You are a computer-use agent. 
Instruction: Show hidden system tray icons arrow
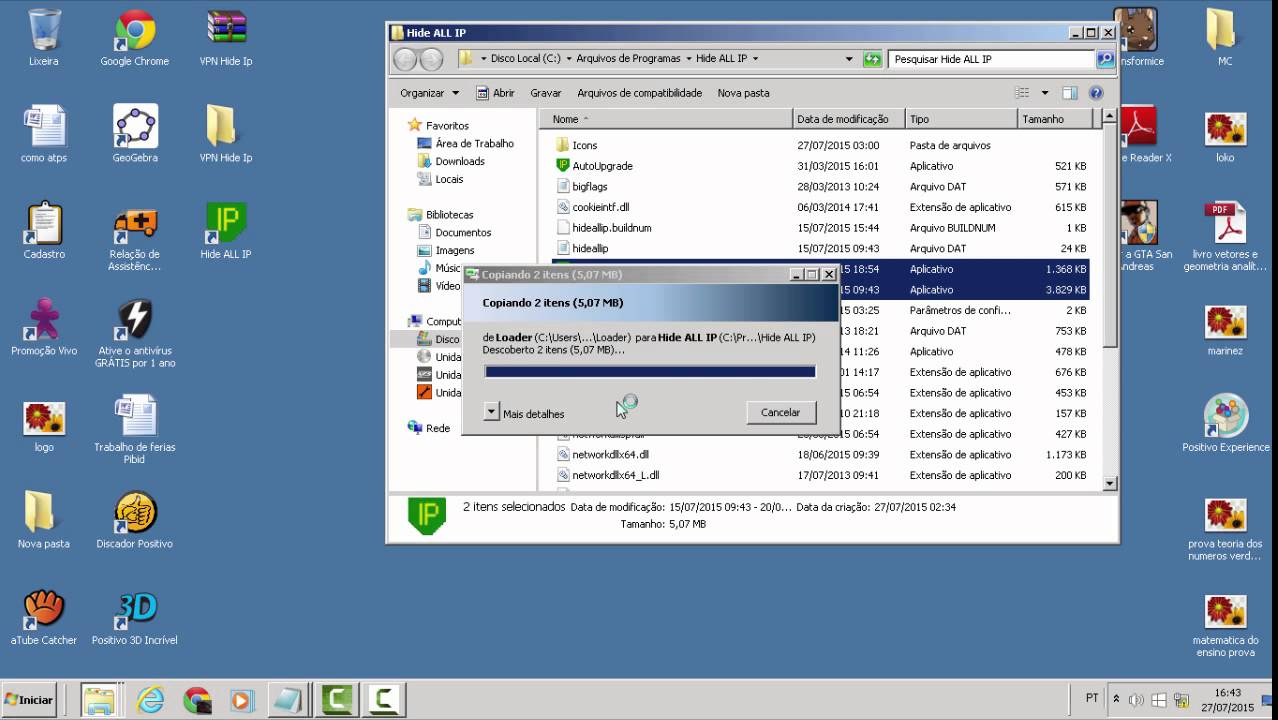(x=1117, y=699)
